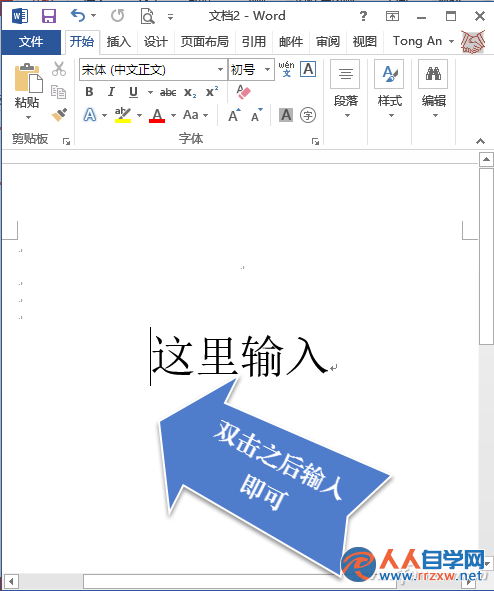Toggle superscript formatting
494x591 pixels.
point(212,92)
